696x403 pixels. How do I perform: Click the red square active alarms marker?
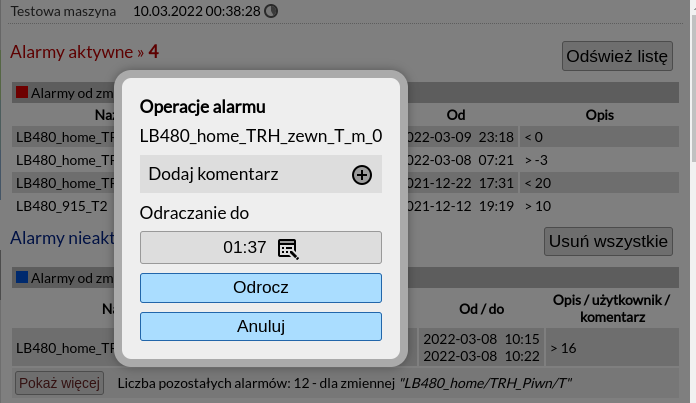(22, 92)
